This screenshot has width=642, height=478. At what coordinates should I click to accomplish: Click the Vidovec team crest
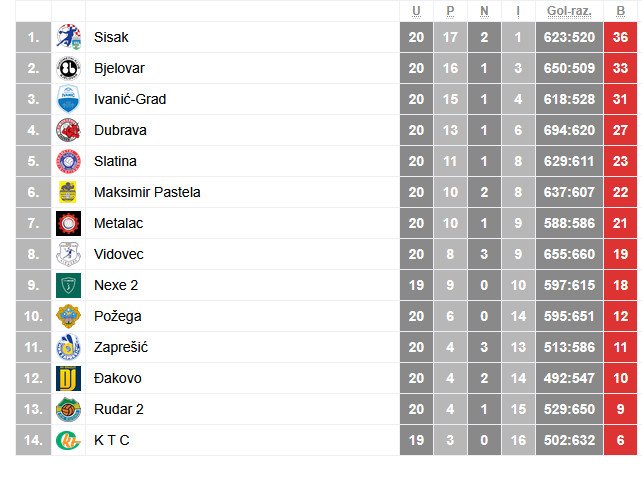tap(68, 254)
